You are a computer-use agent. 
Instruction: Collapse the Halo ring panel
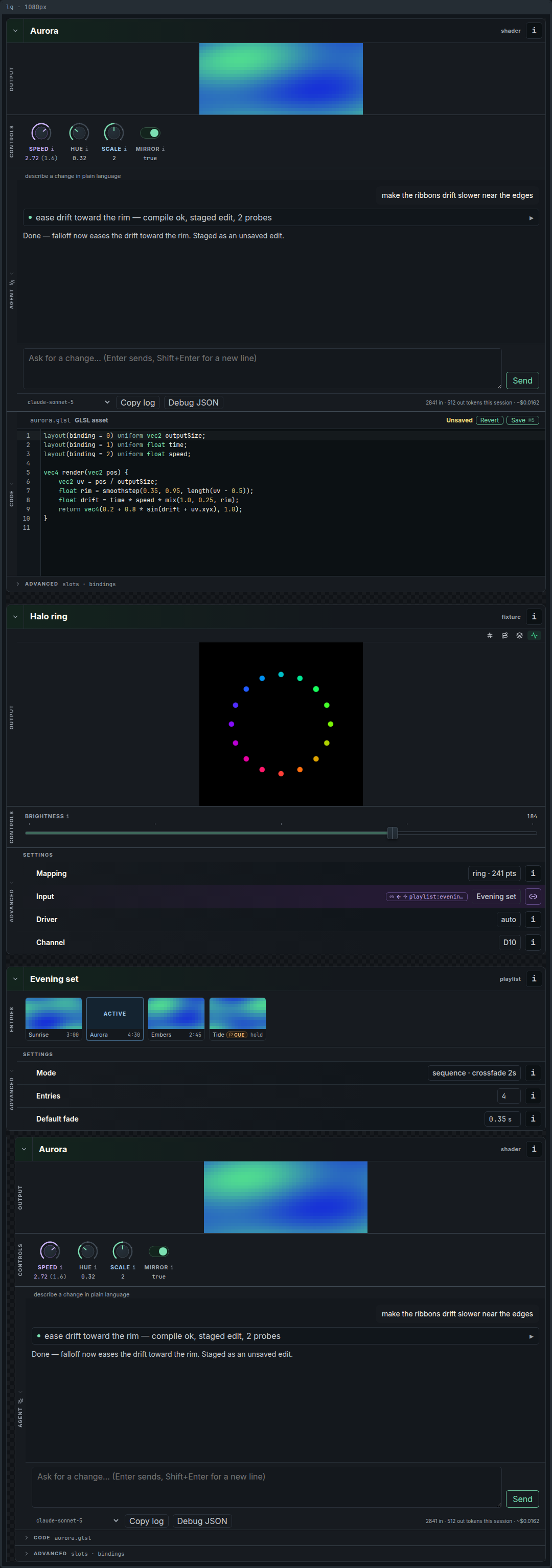(15, 617)
